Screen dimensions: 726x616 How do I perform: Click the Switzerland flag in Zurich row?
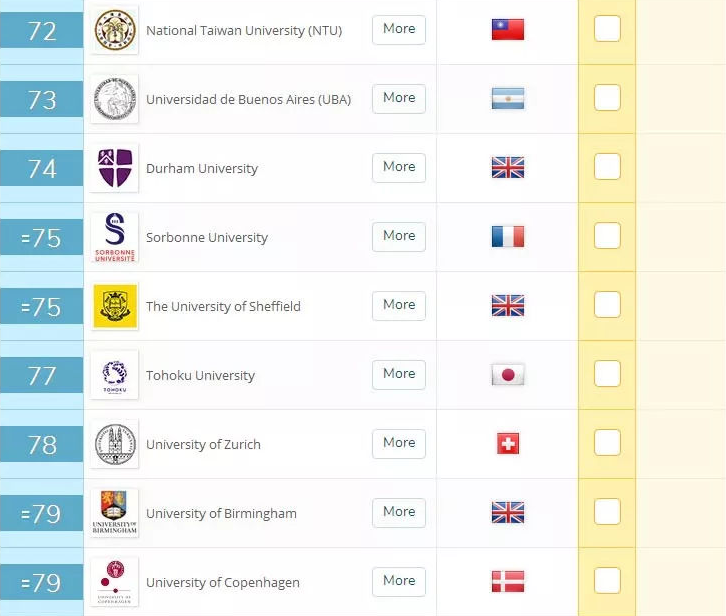click(508, 444)
